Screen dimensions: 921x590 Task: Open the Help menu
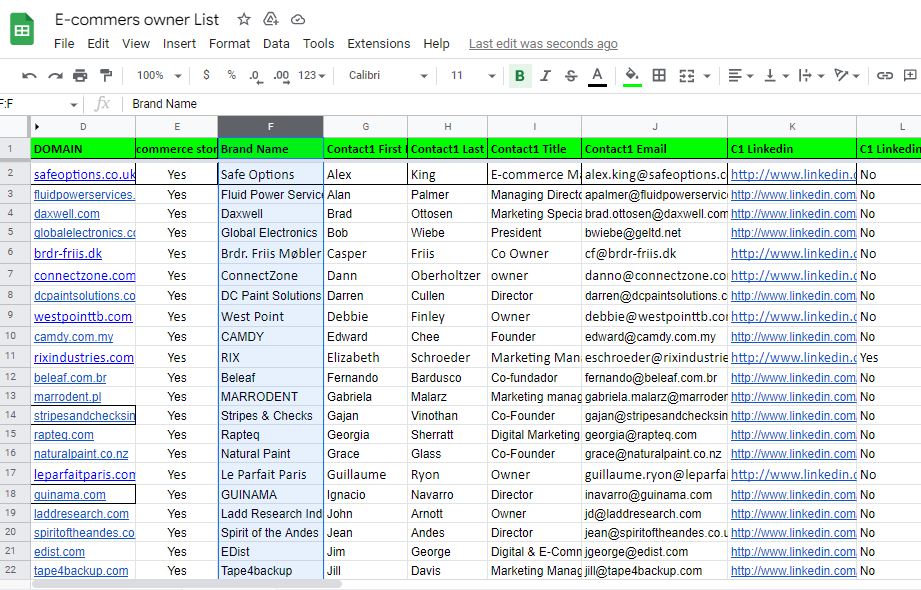pos(436,43)
